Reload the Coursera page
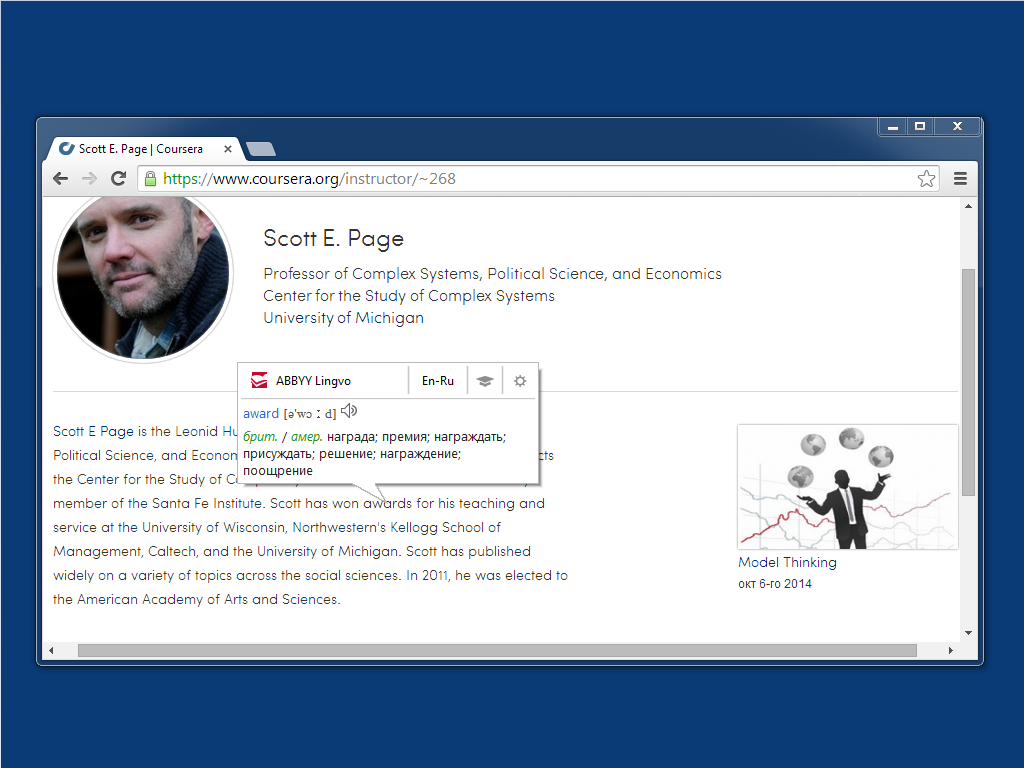1024x768 pixels. click(x=118, y=179)
